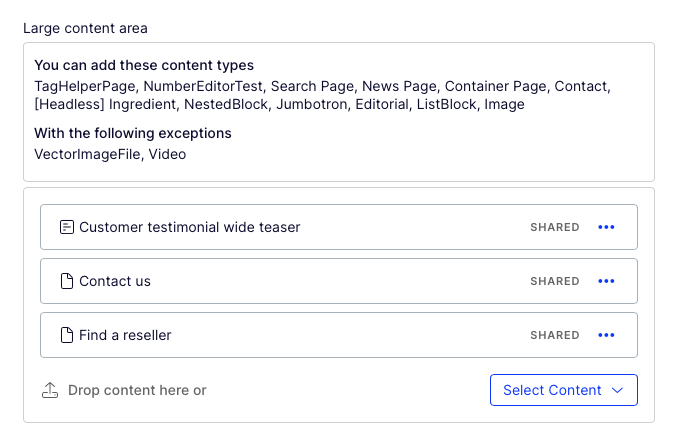Viewport: 677px width, 439px height.
Task: Click the SHARED badge on Customer testimonial teaser
Action: click(x=555, y=227)
